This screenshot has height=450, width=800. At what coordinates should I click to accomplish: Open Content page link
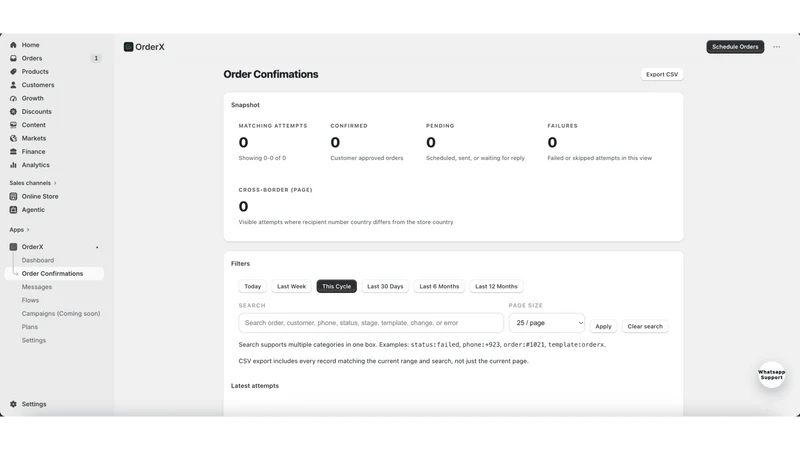pyautogui.click(x=34, y=124)
